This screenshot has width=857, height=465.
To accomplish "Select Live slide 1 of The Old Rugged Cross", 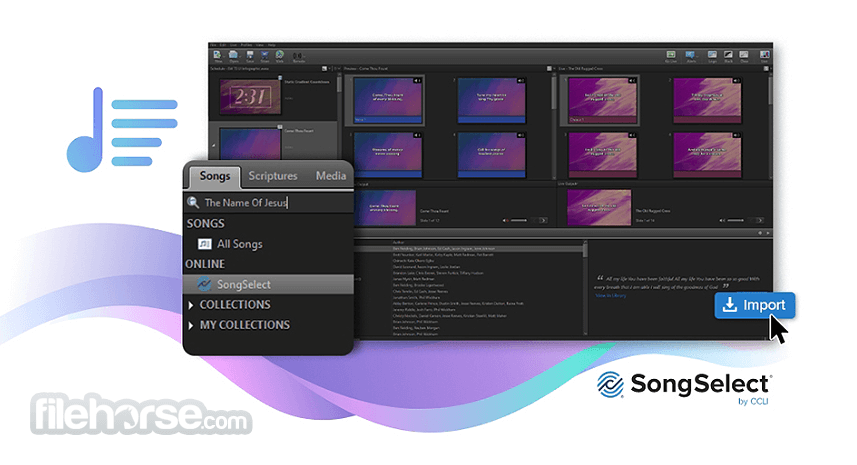I will click(x=602, y=99).
